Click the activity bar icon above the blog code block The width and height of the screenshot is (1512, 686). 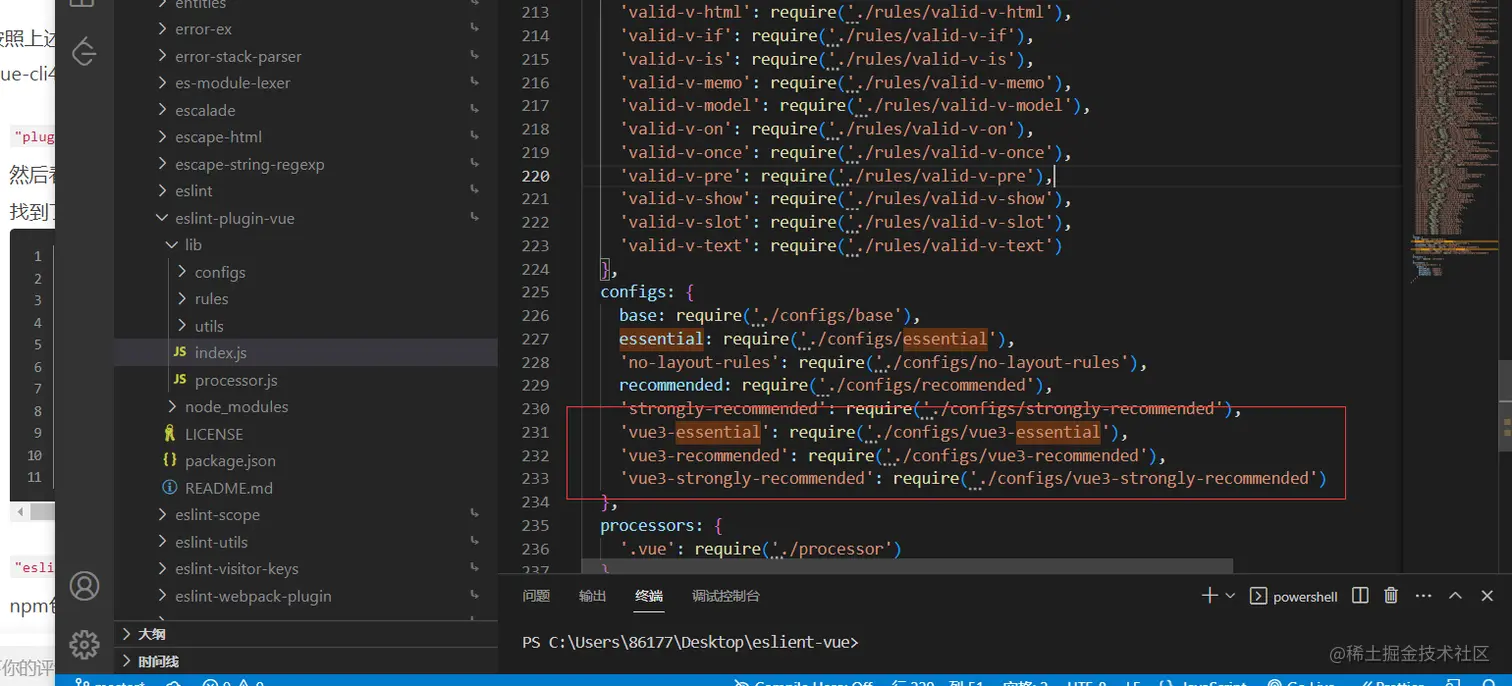pyautogui.click(x=84, y=52)
